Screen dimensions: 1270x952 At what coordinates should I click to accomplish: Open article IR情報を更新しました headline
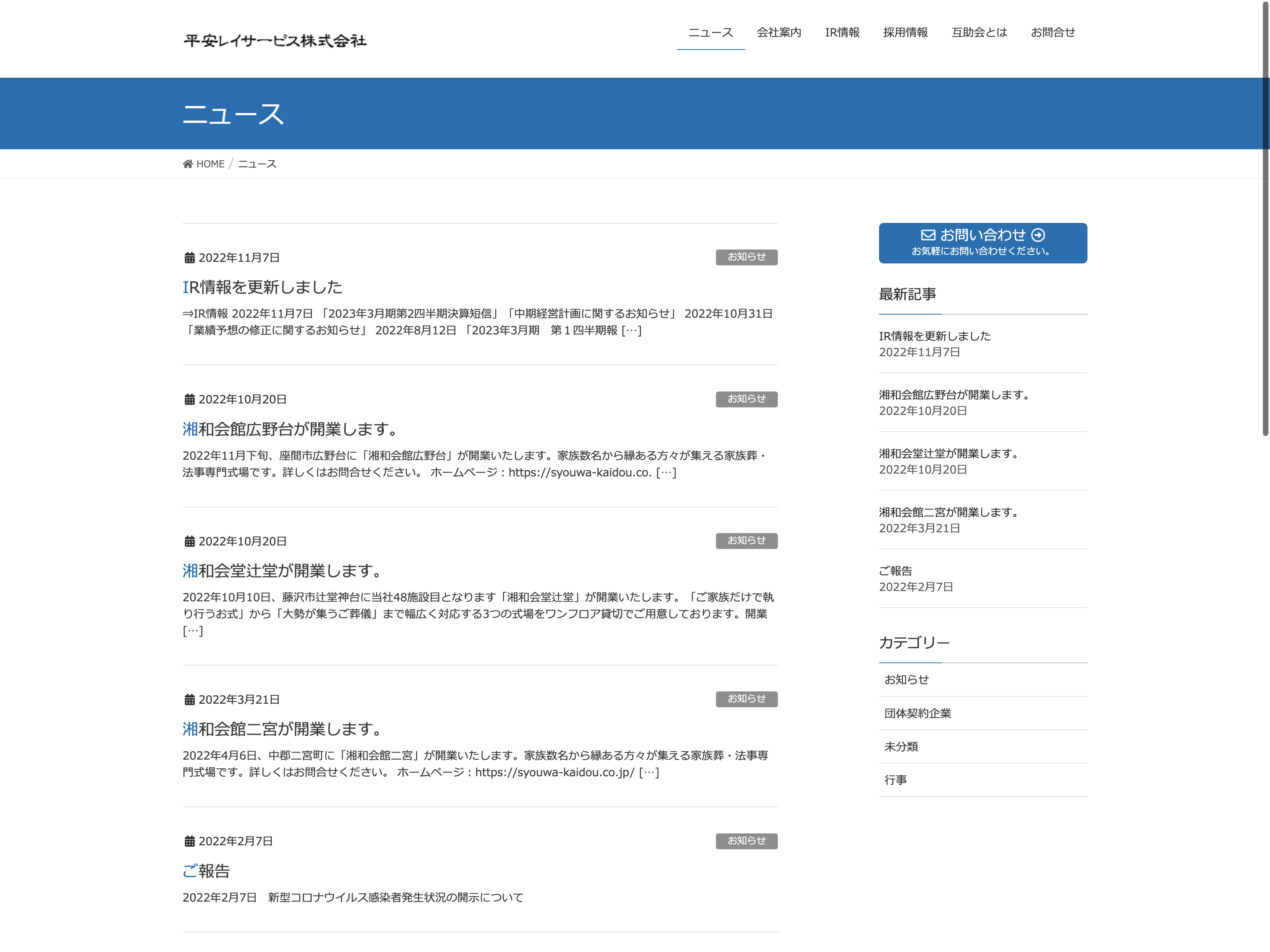tap(262, 287)
